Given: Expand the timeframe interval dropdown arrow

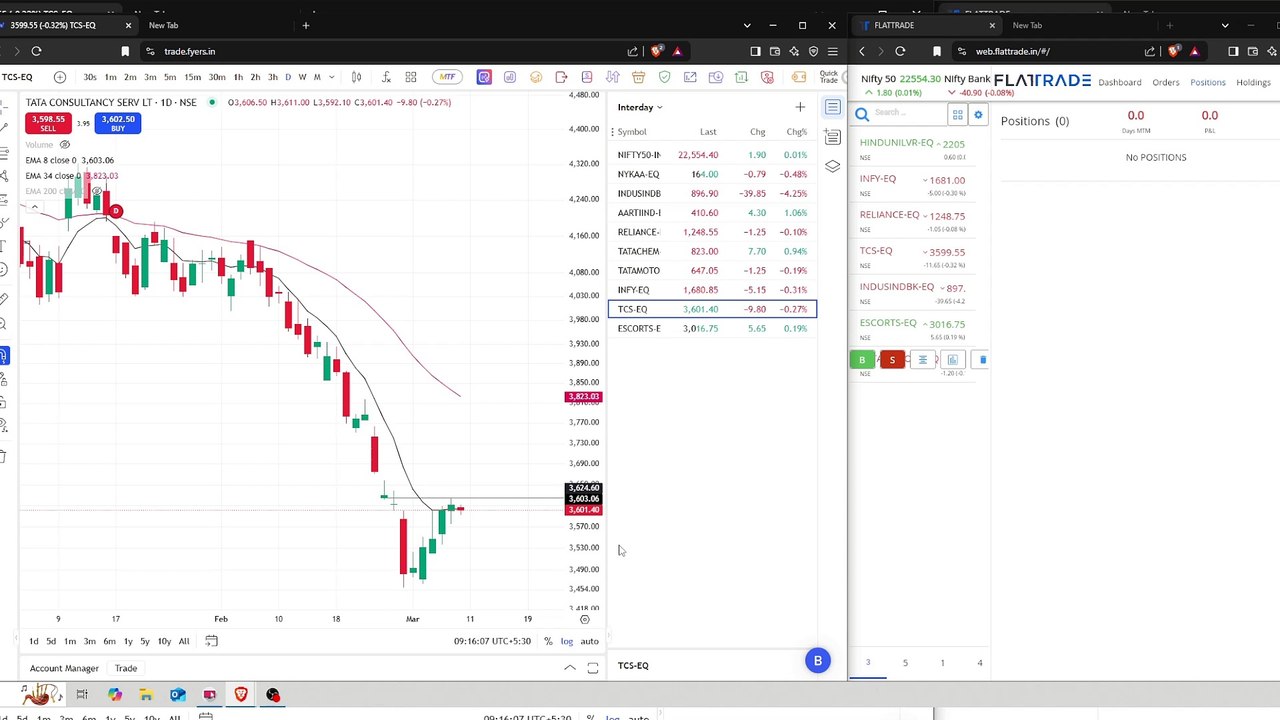Looking at the screenshot, I should (331, 77).
